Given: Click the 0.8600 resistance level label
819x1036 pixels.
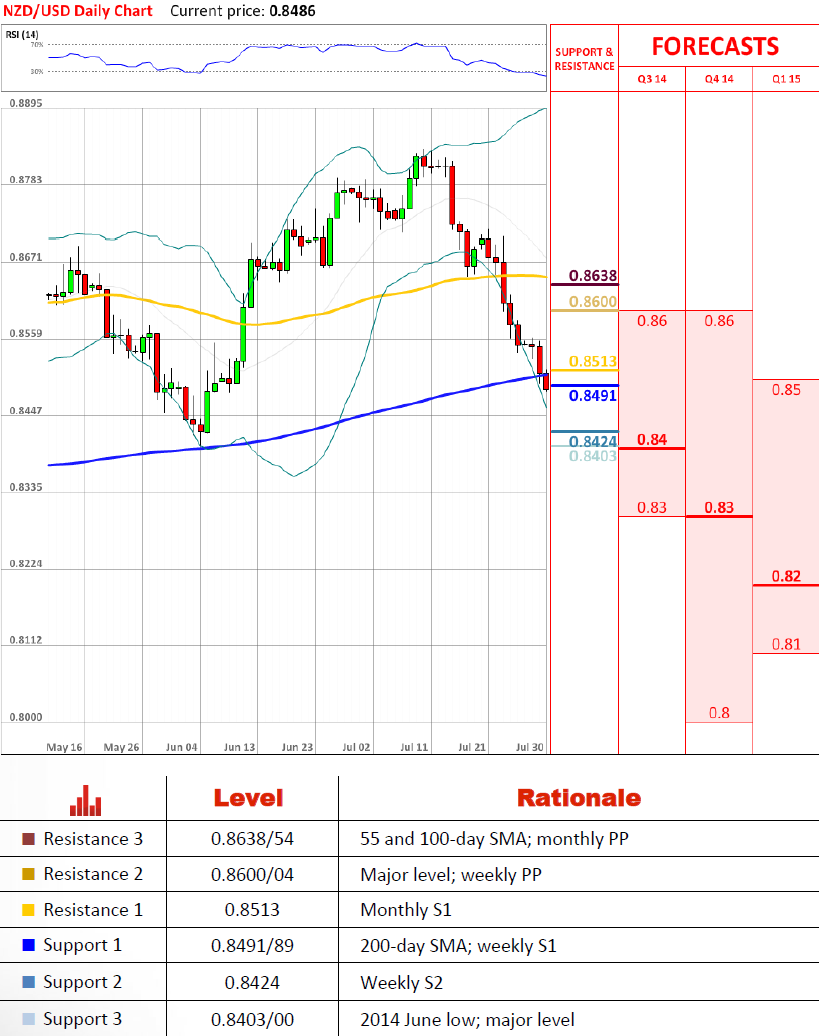Looking at the screenshot, I should point(593,302).
